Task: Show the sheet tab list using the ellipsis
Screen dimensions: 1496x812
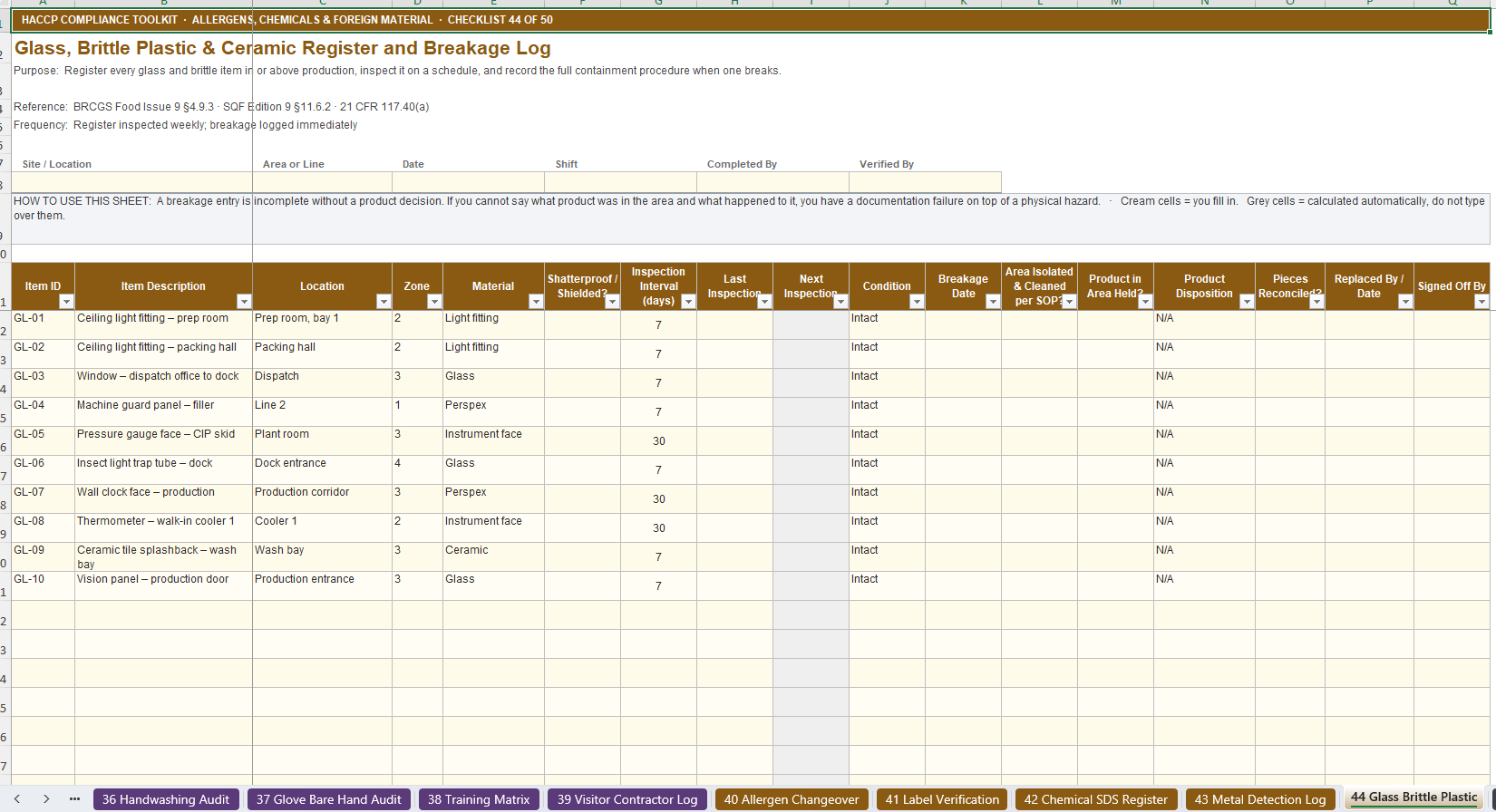Action: [x=74, y=799]
